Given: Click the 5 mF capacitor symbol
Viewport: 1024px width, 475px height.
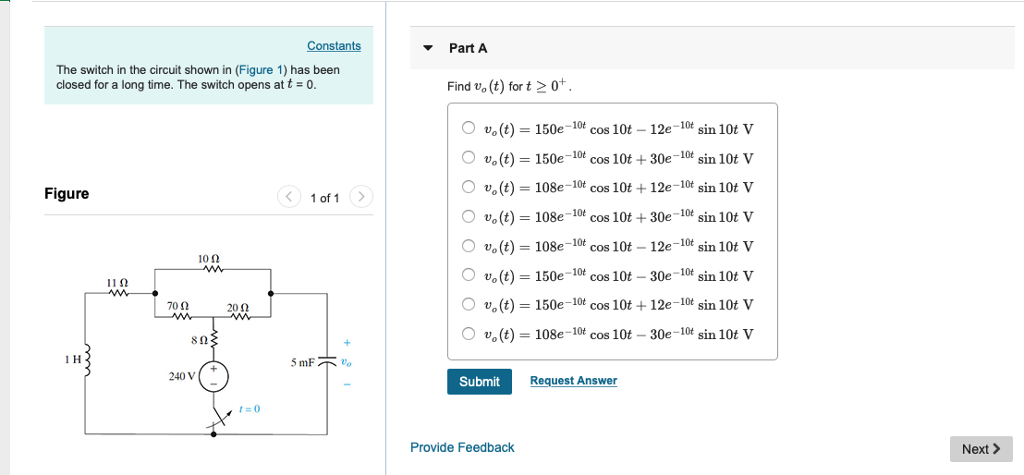Looking at the screenshot, I should 327,362.
